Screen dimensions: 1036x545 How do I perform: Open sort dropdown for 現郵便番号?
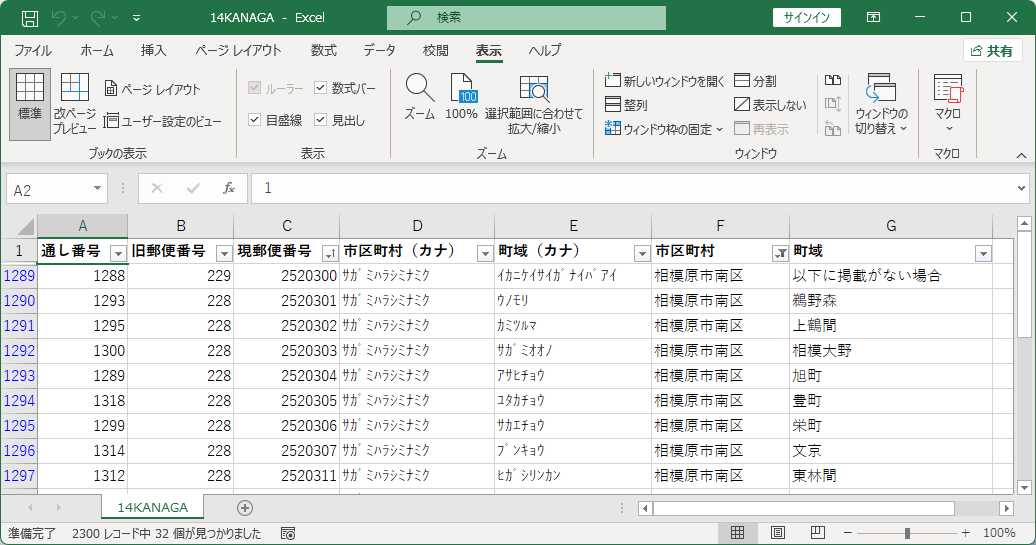coord(330,253)
